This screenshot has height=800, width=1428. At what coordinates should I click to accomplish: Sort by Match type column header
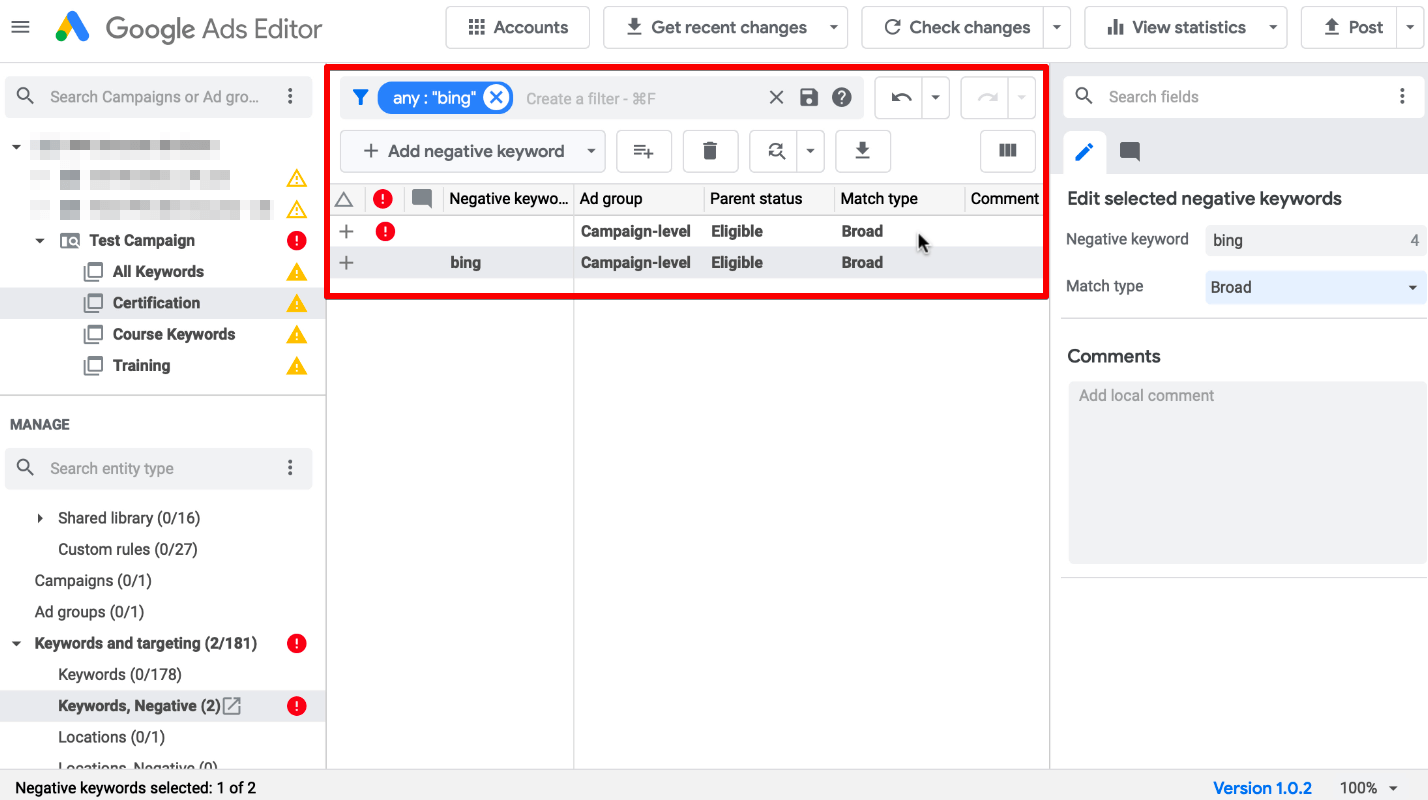click(900, 198)
